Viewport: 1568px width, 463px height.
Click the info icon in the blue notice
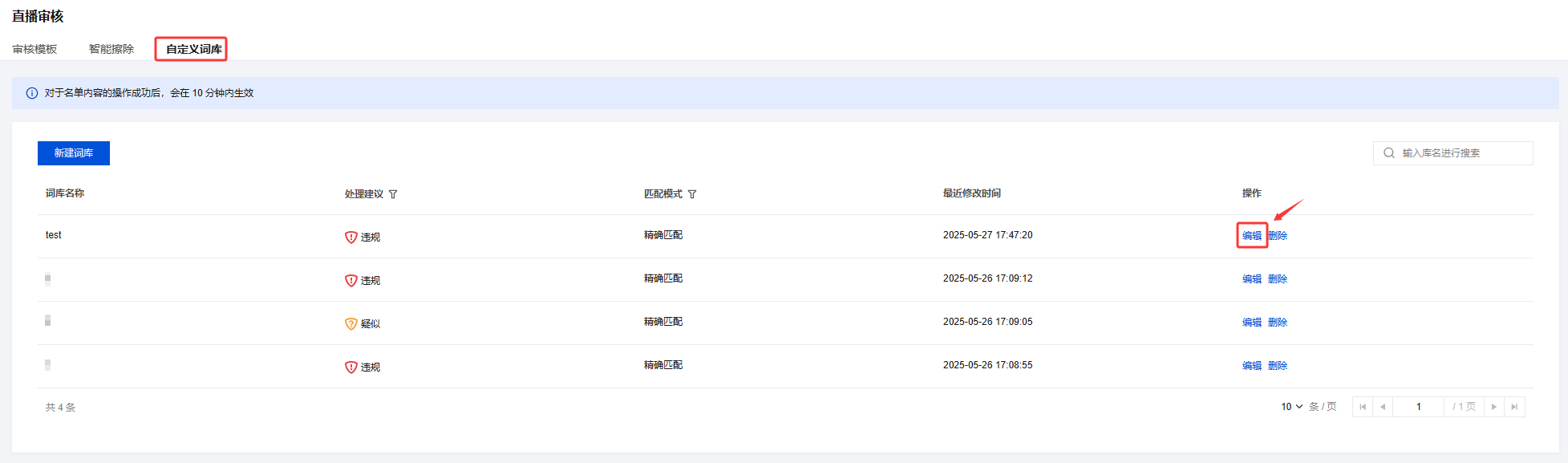click(x=32, y=93)
